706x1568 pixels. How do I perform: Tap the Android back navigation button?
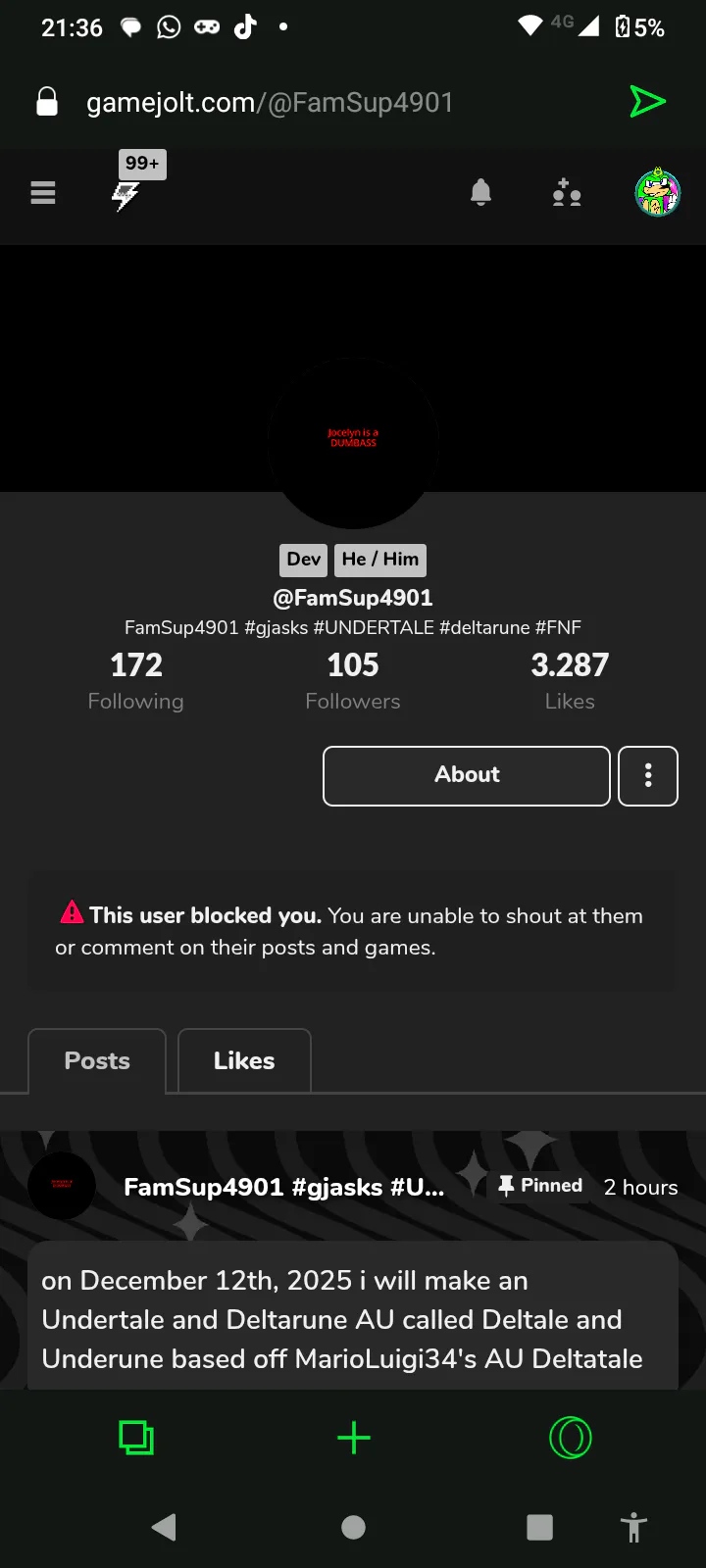[x=164, y=1527]
